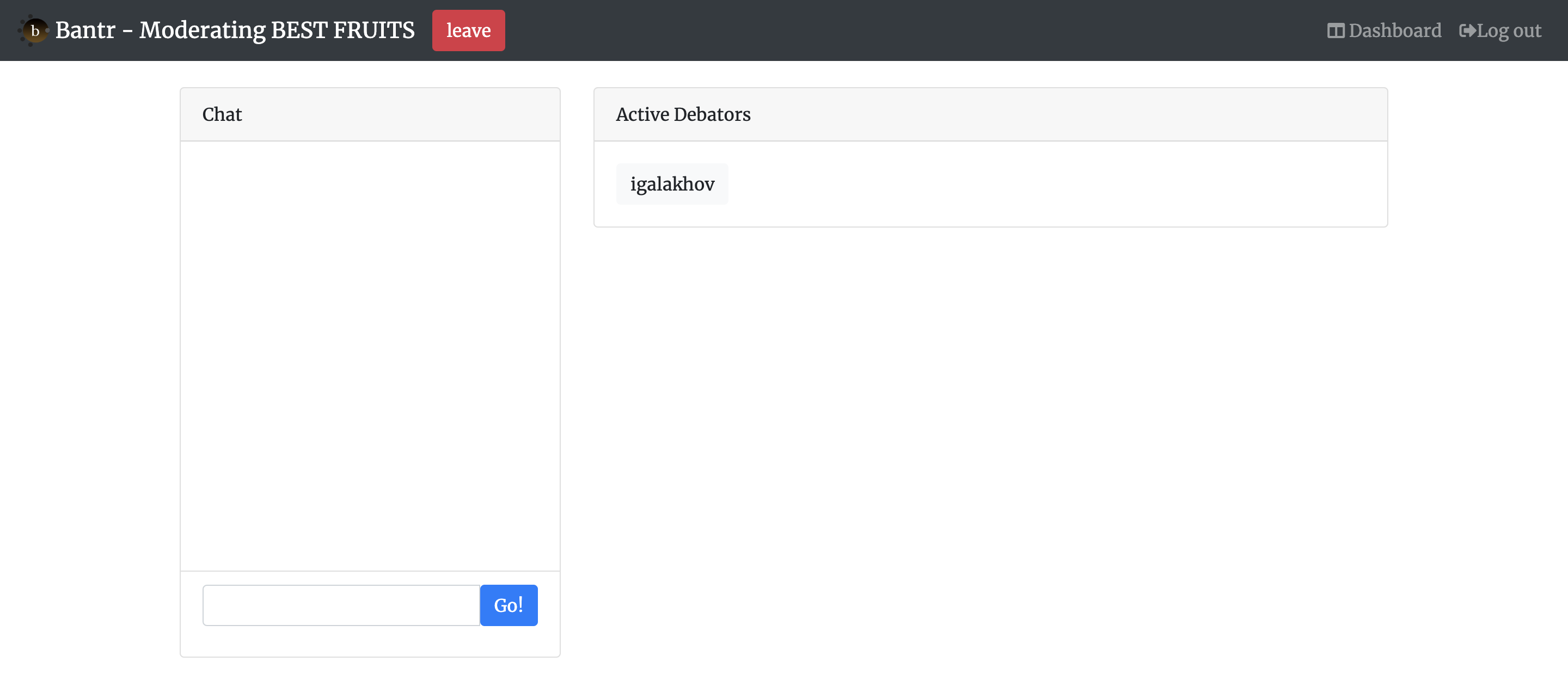Click the dark navigation bar background
Screen dimensions: 1568x674
pyautogui.click(x=913, y=30)
